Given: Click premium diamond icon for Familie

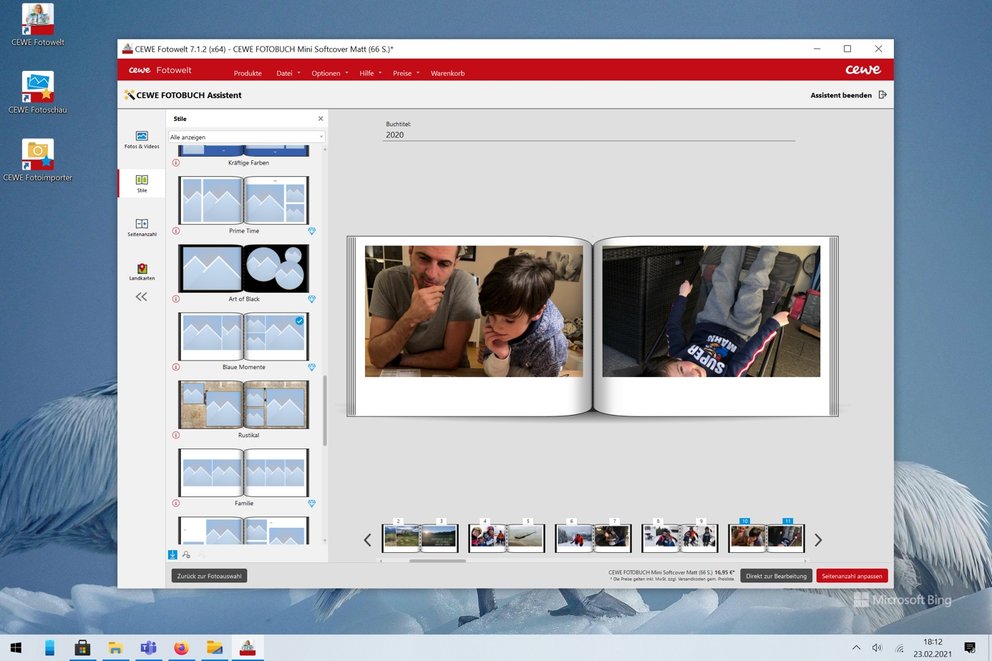Looking at the screenshot, I should coord(311,503).
